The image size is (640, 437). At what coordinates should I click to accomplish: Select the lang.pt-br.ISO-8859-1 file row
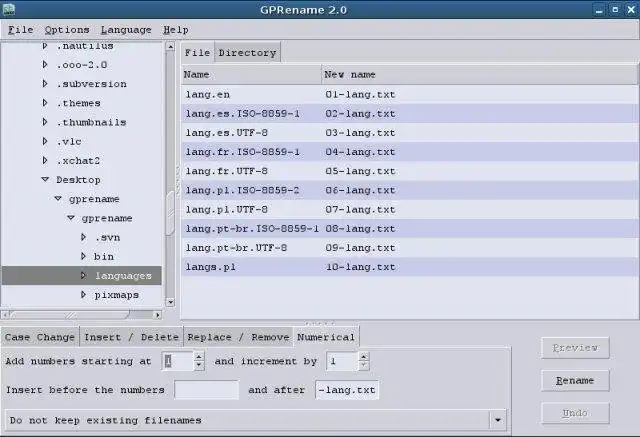[x=410, y=228]
